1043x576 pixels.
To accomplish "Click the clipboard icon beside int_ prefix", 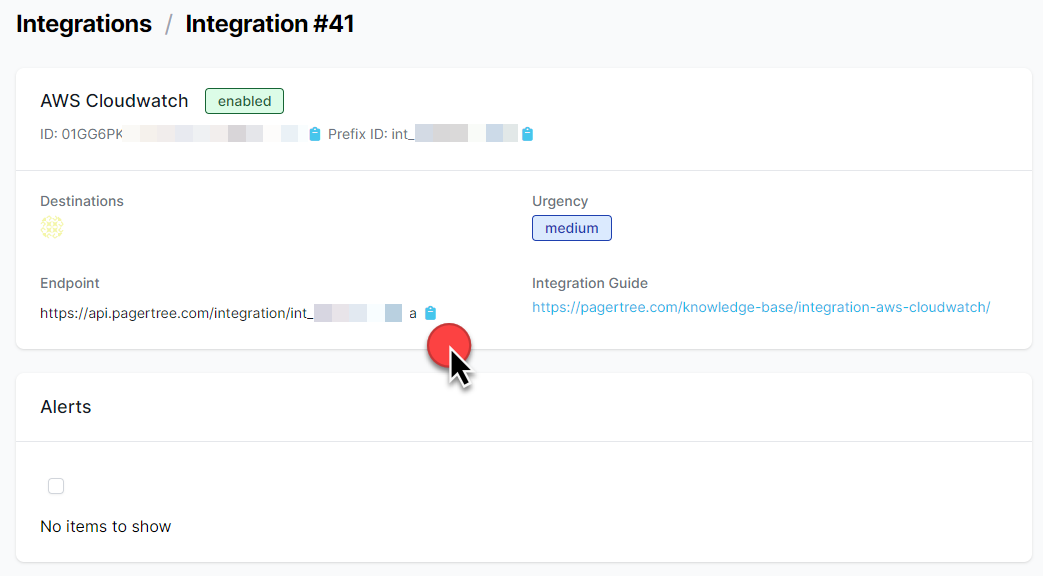I will (527, 133).
